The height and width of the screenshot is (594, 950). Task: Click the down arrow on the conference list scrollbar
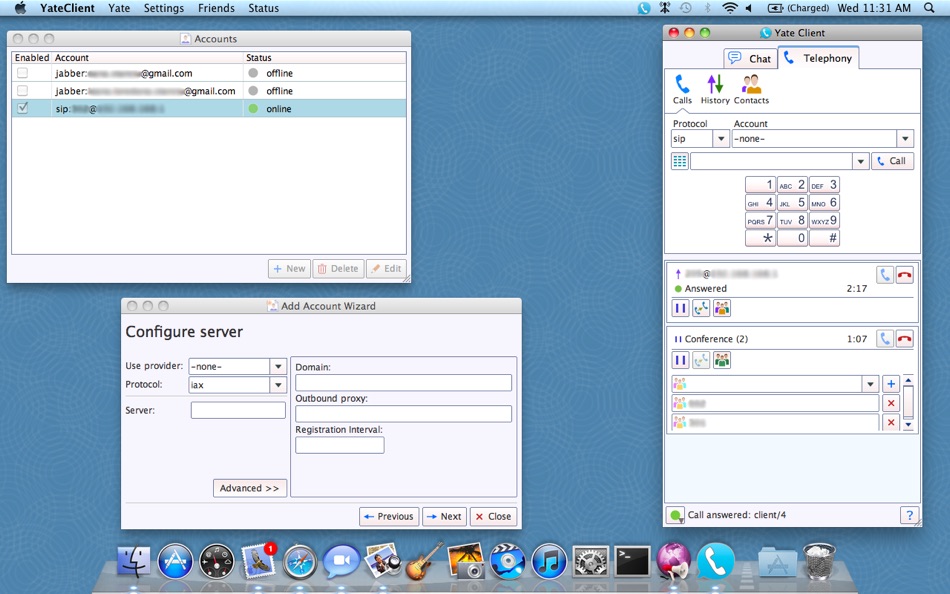pos(908,425)
